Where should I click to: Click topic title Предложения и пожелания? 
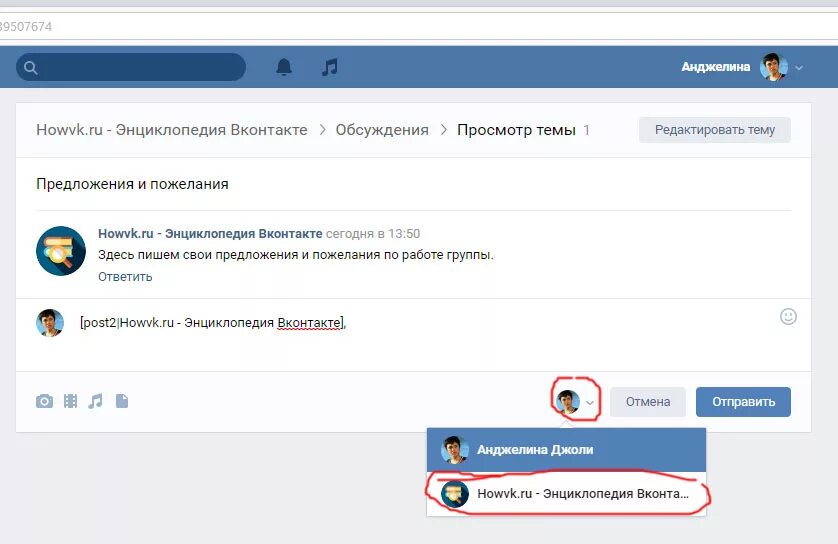[133, 184]
